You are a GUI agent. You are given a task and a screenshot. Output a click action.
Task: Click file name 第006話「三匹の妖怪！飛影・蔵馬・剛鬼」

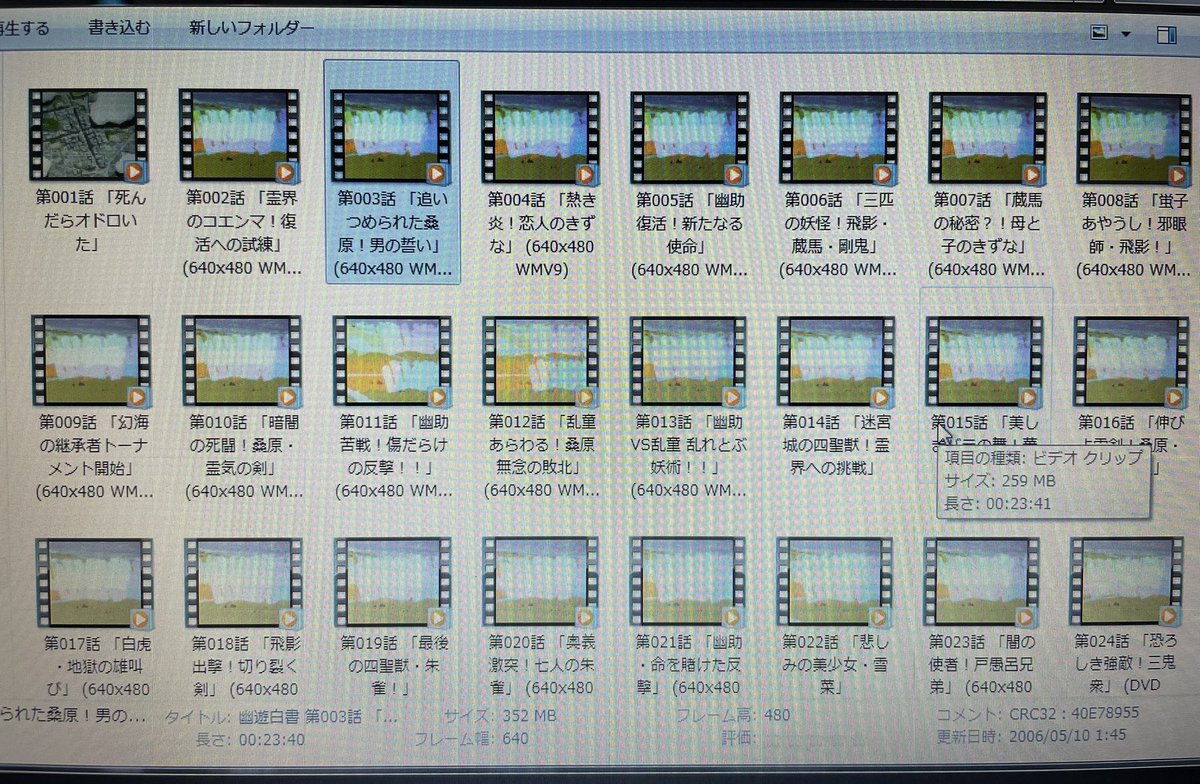pyautogui.click(x=840, y=234)
